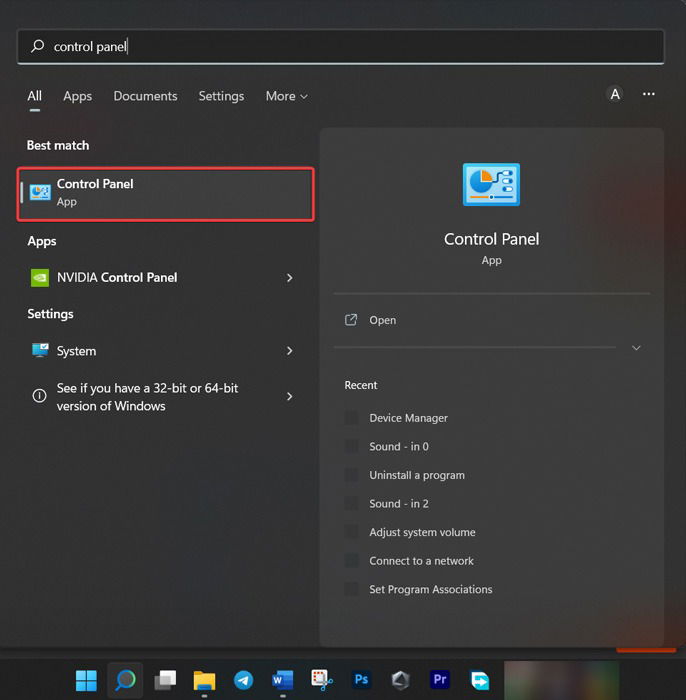Open the More filter dropdown
The image size is (686, 700).
pos(287,96)
